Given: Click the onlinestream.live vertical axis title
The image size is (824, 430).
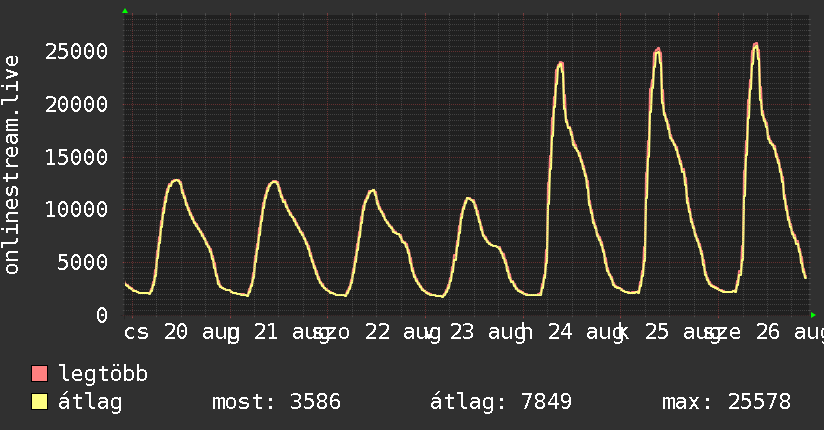Looking at the screenshot, I should tap(11, 165).
